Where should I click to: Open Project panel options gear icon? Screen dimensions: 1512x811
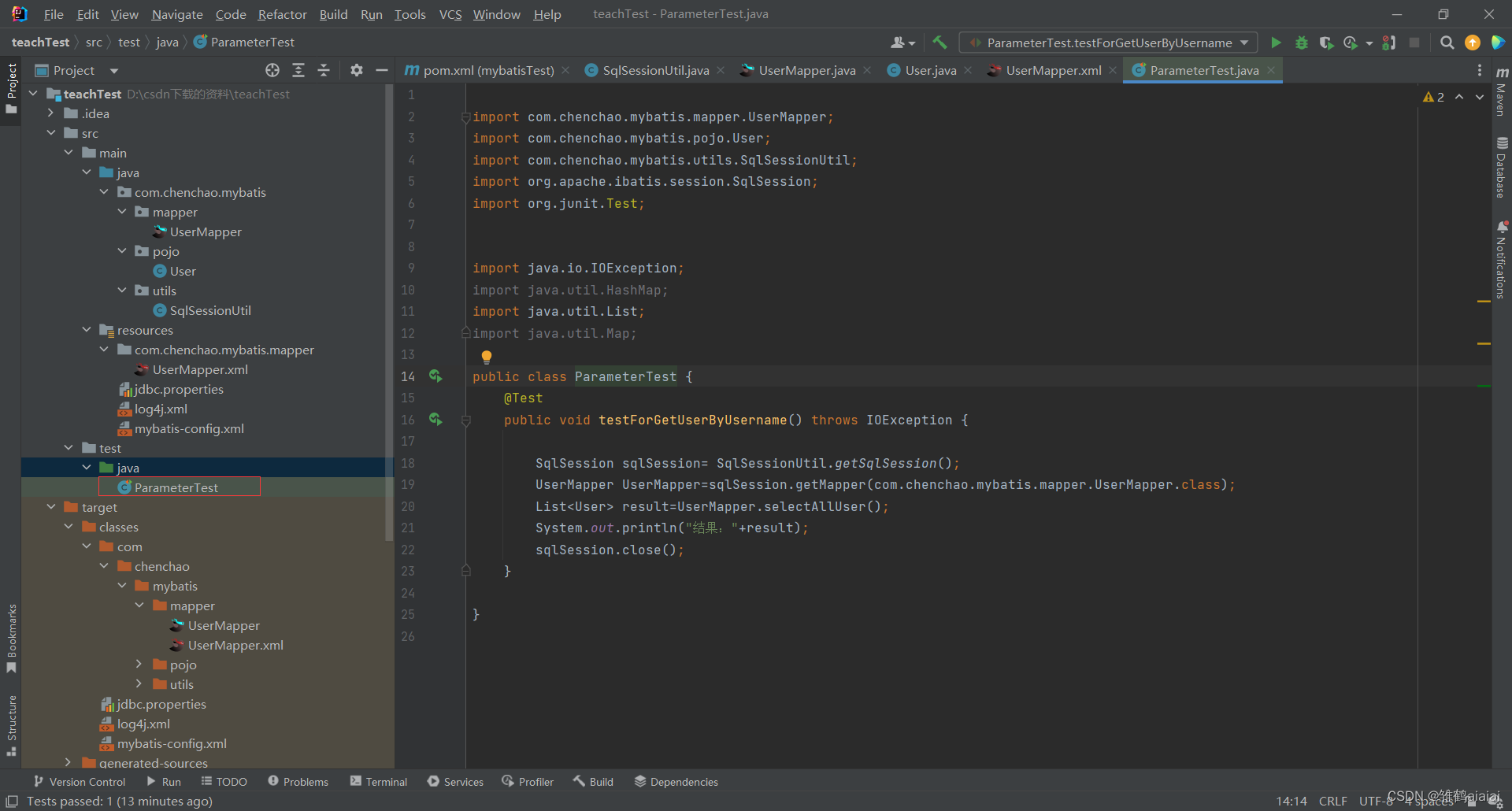pyautogui.click(x=357, y=70)
